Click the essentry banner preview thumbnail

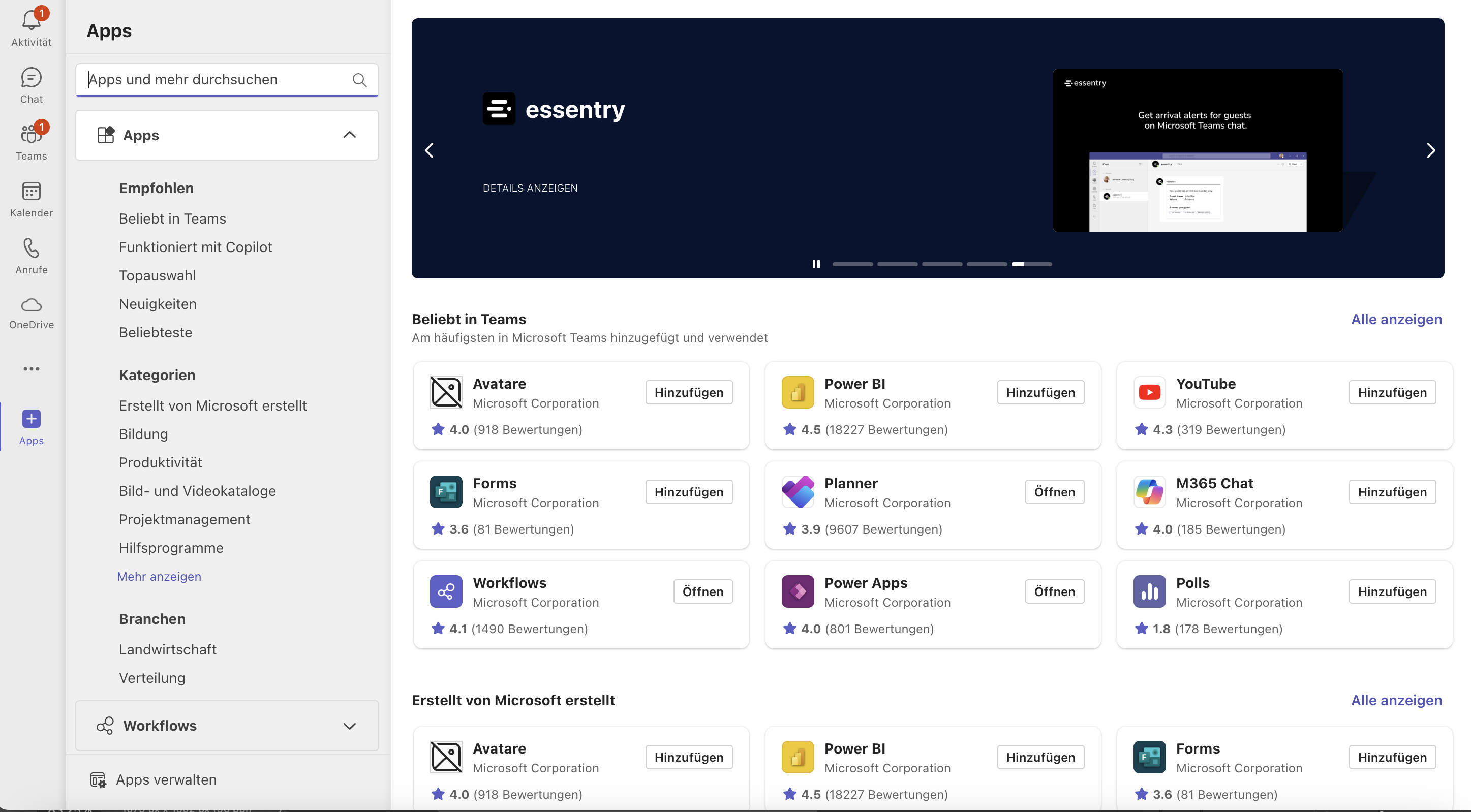(x=1198, y=150)
